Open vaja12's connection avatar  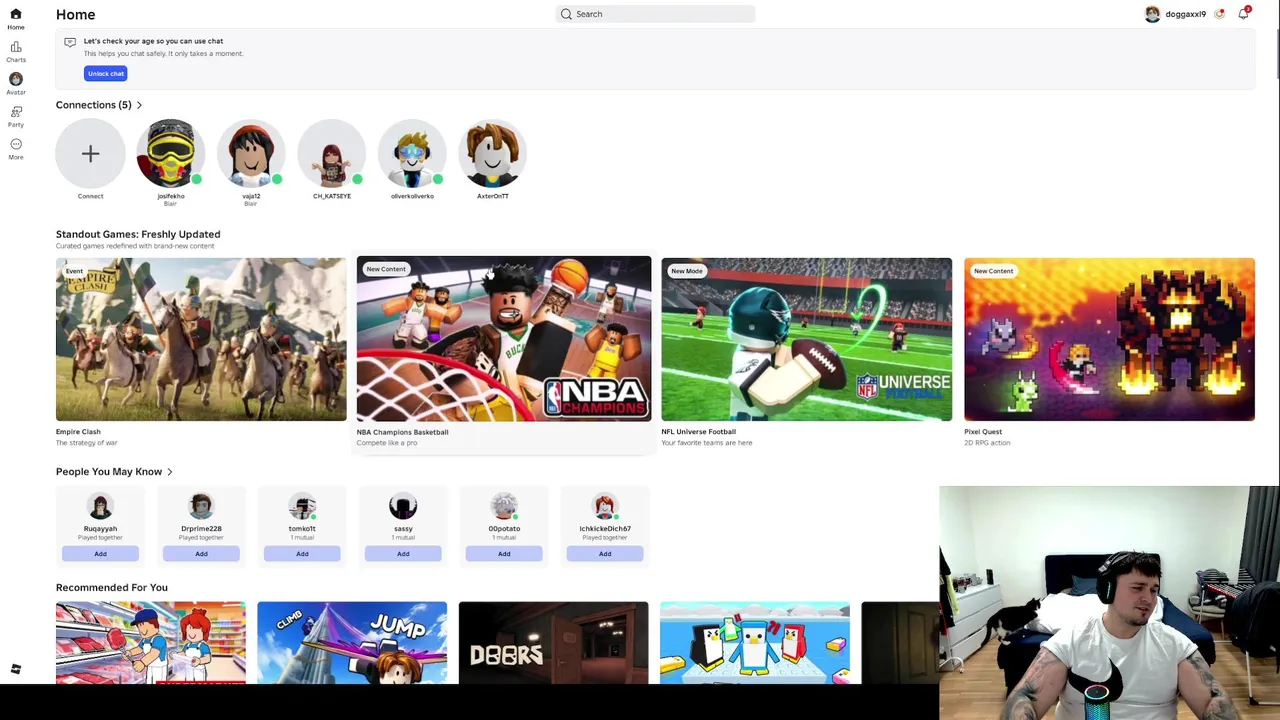pyautogui.click(x=251, y=153)
